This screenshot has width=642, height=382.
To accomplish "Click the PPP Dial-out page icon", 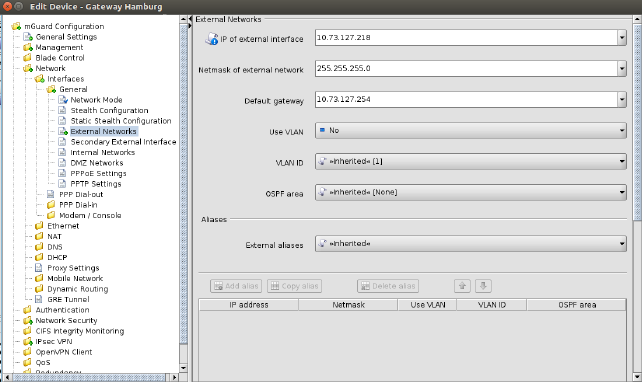I will tap(51, 194).
